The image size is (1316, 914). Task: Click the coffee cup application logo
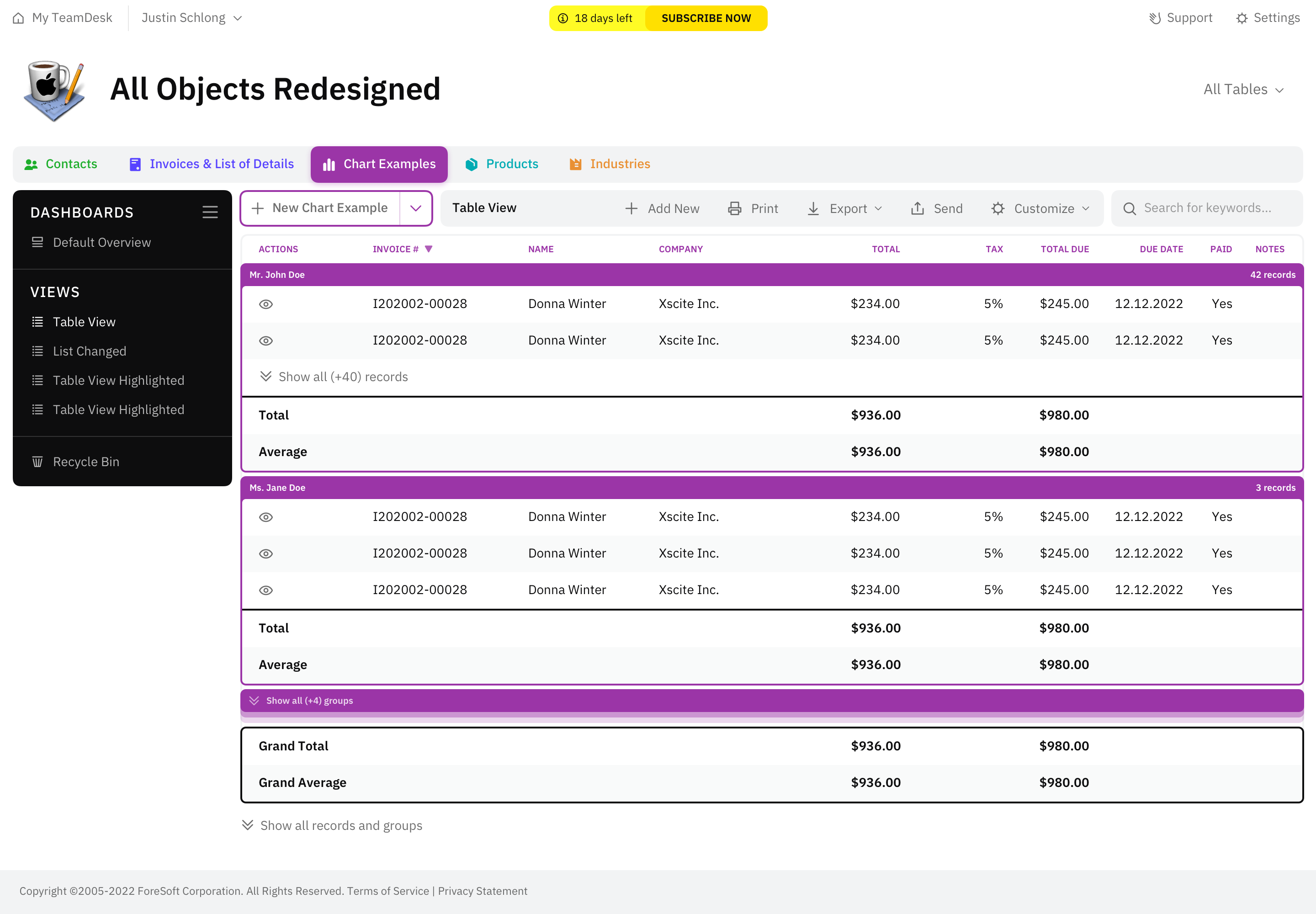pyautogui.click(x=54, y=90)
